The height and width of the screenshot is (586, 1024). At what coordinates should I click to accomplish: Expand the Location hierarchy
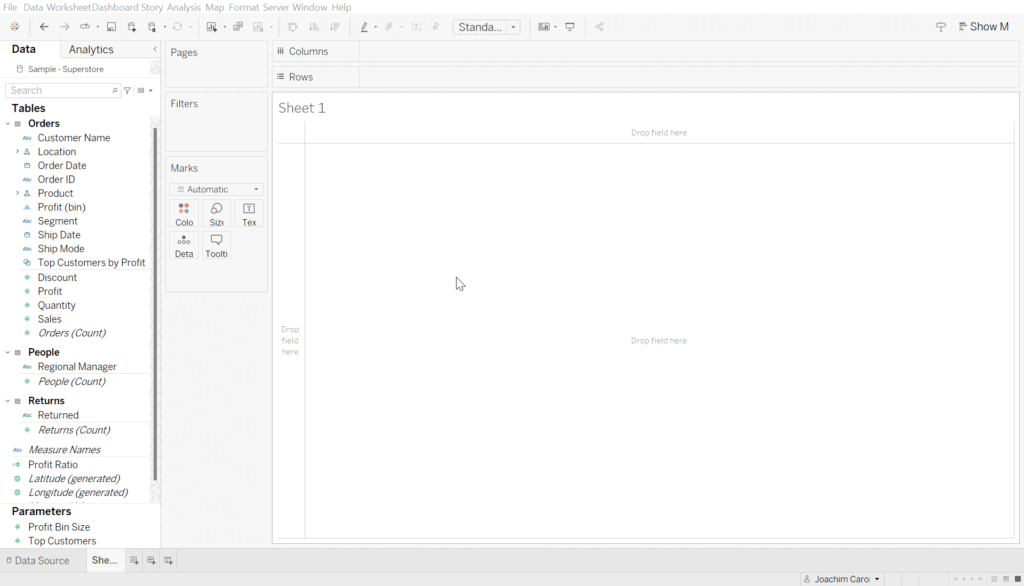18,152
